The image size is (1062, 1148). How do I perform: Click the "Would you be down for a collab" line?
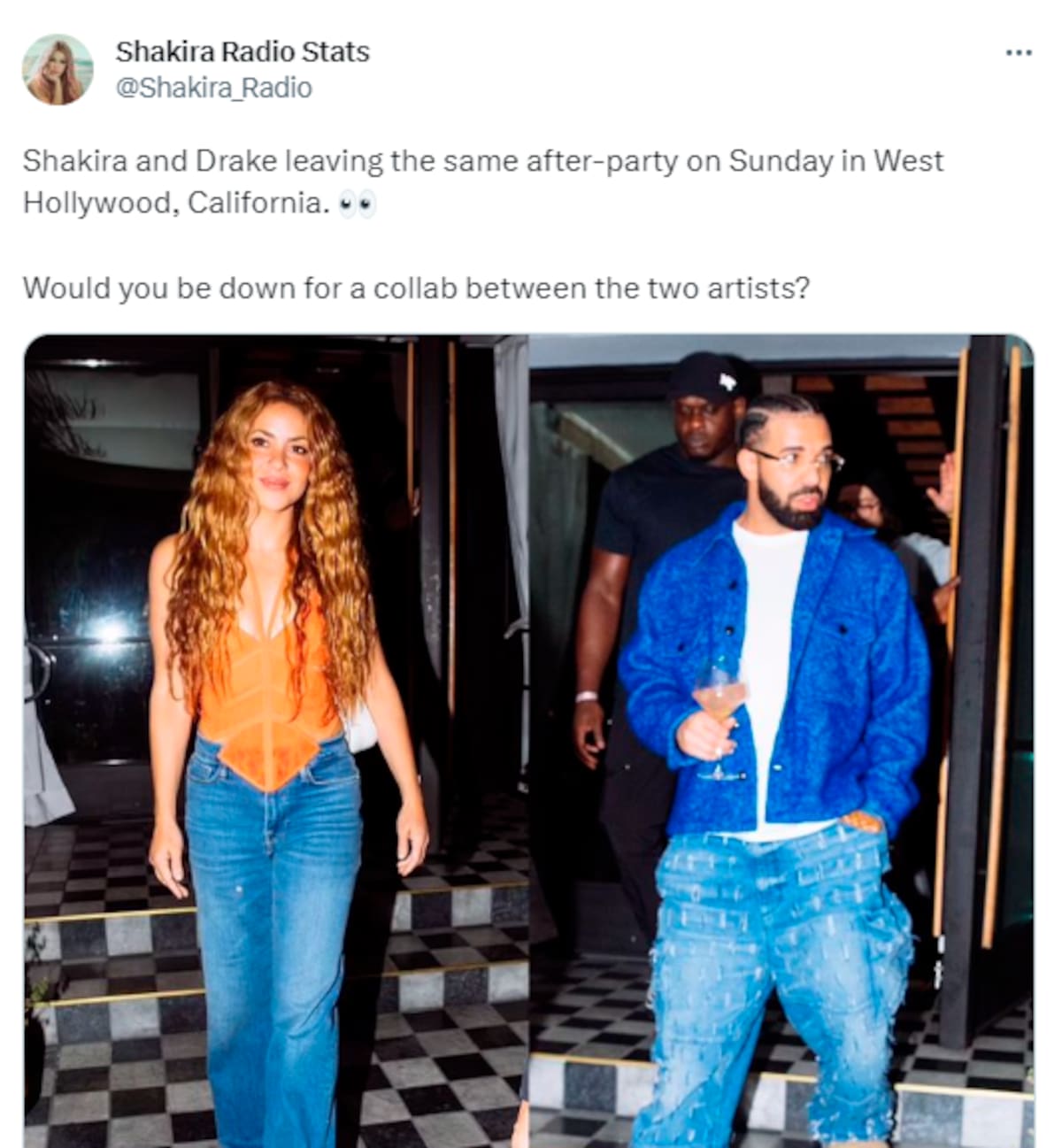click(x=416, y=289)
